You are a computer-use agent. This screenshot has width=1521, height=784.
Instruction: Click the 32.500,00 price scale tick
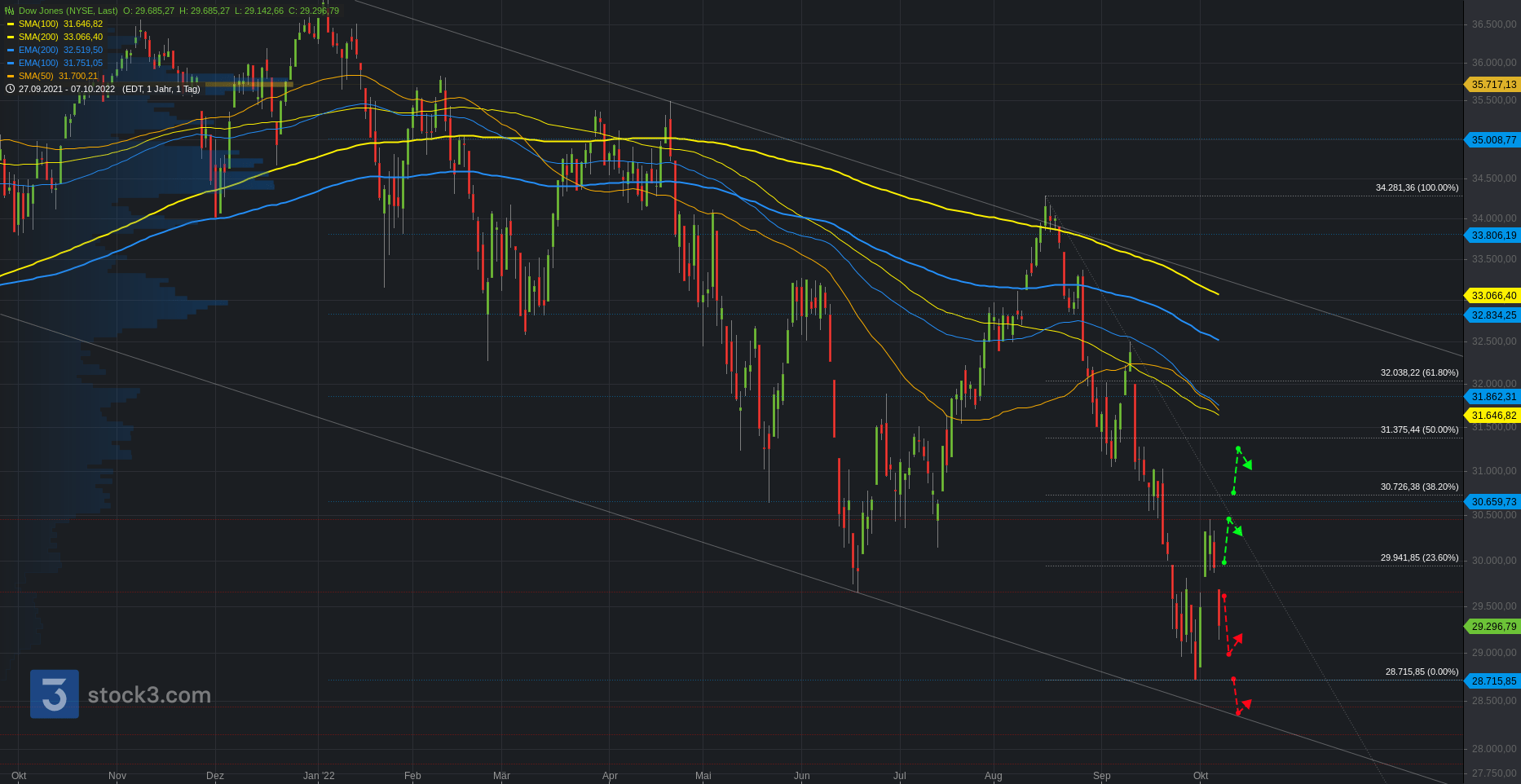click(1494, 341)
